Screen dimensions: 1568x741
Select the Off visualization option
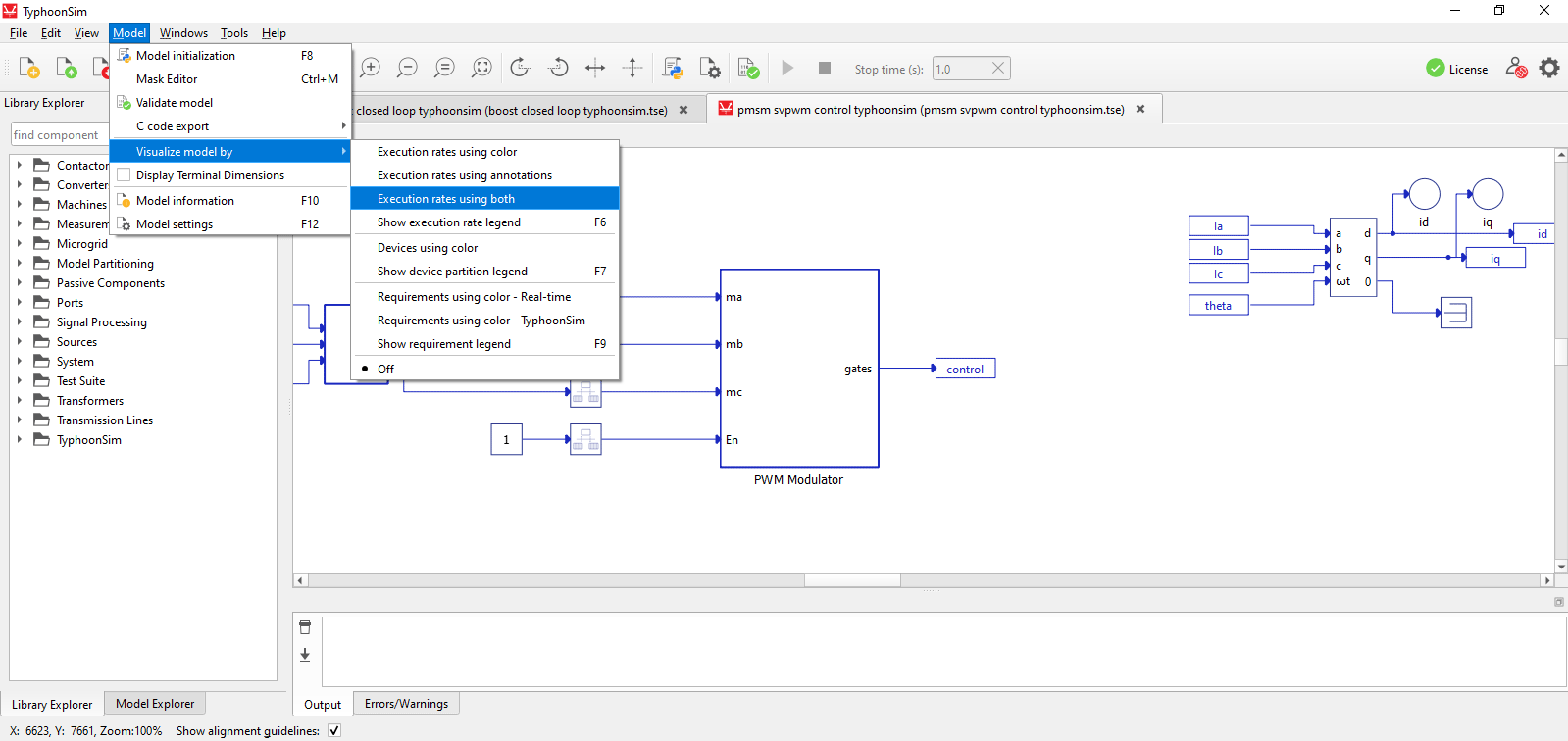pyautogui.click(x=386, y=370)
